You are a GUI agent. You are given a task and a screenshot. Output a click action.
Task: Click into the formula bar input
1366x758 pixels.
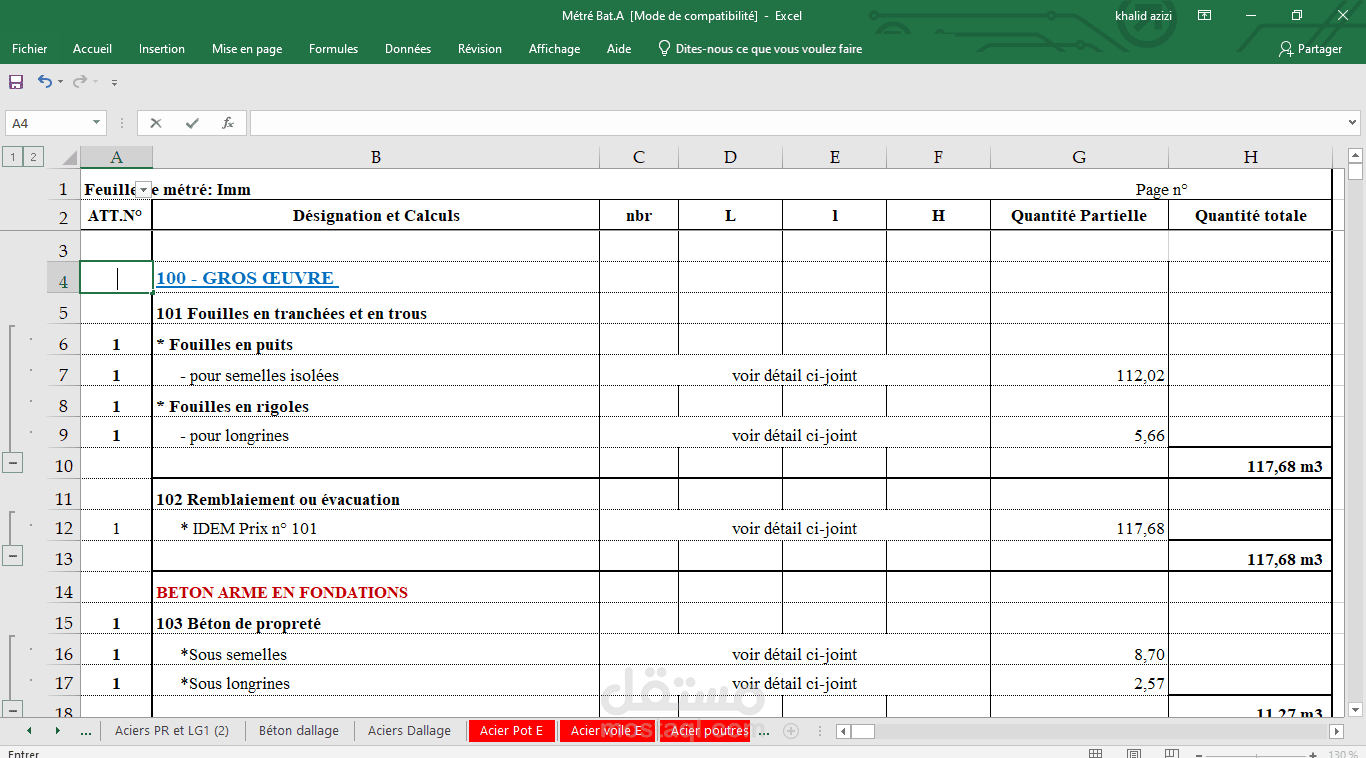(797, 123)
